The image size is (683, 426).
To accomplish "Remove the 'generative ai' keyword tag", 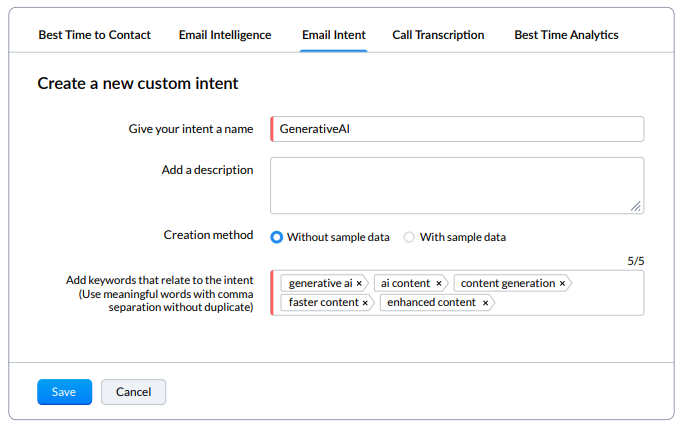I will [x=359, y=284].
